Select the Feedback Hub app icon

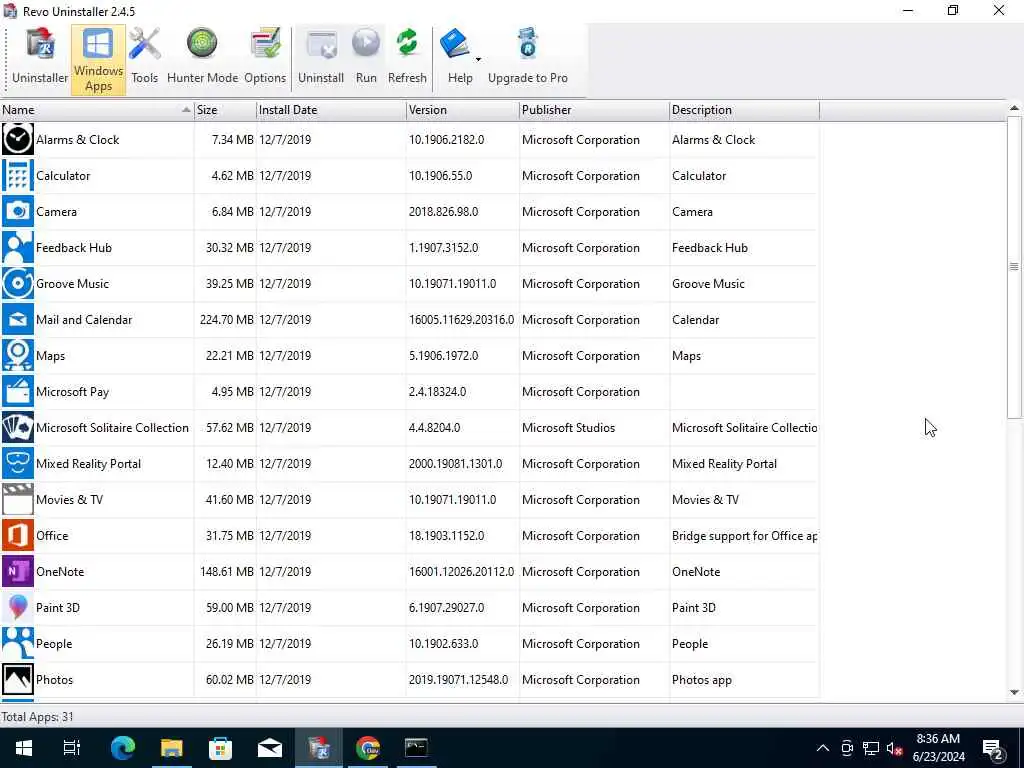point(18,248)
